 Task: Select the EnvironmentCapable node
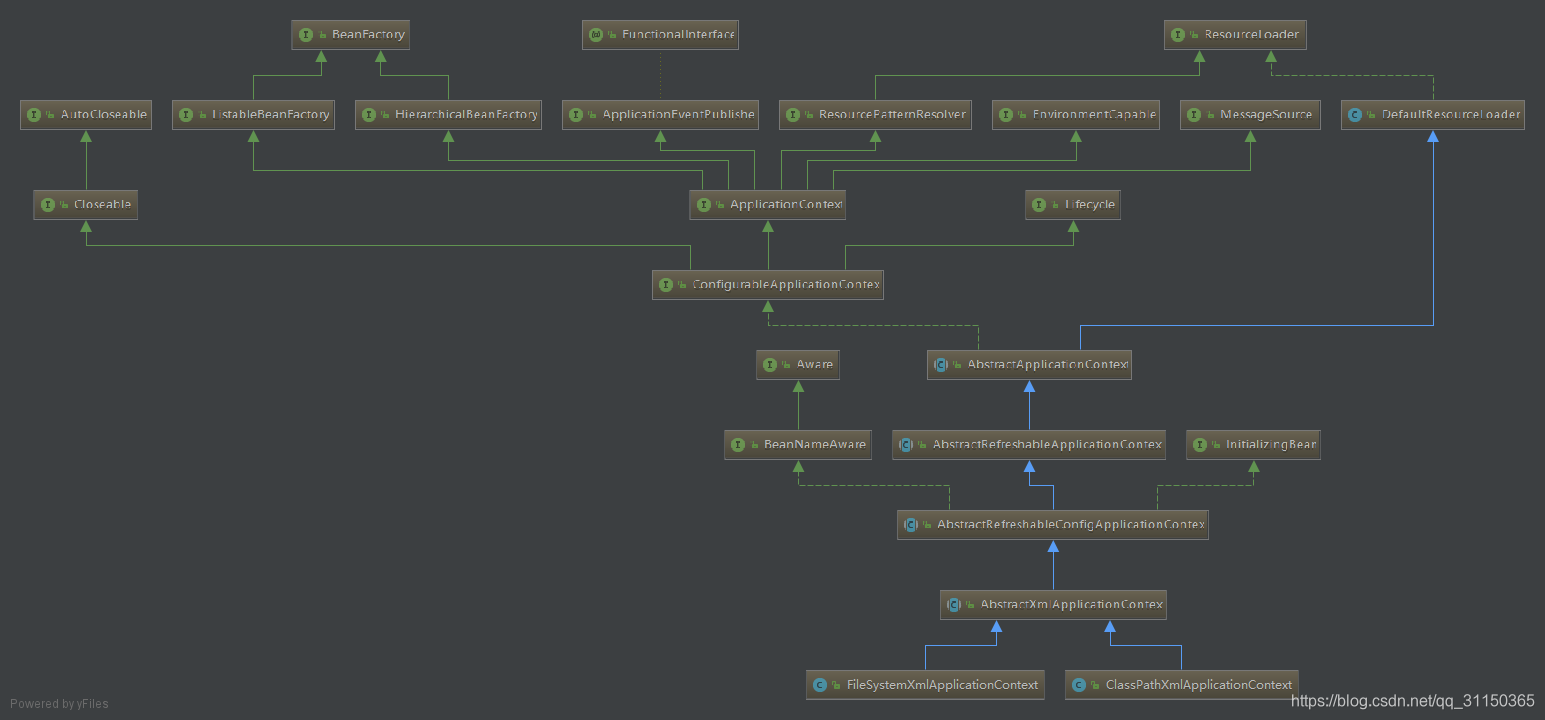coord(1075,115)
